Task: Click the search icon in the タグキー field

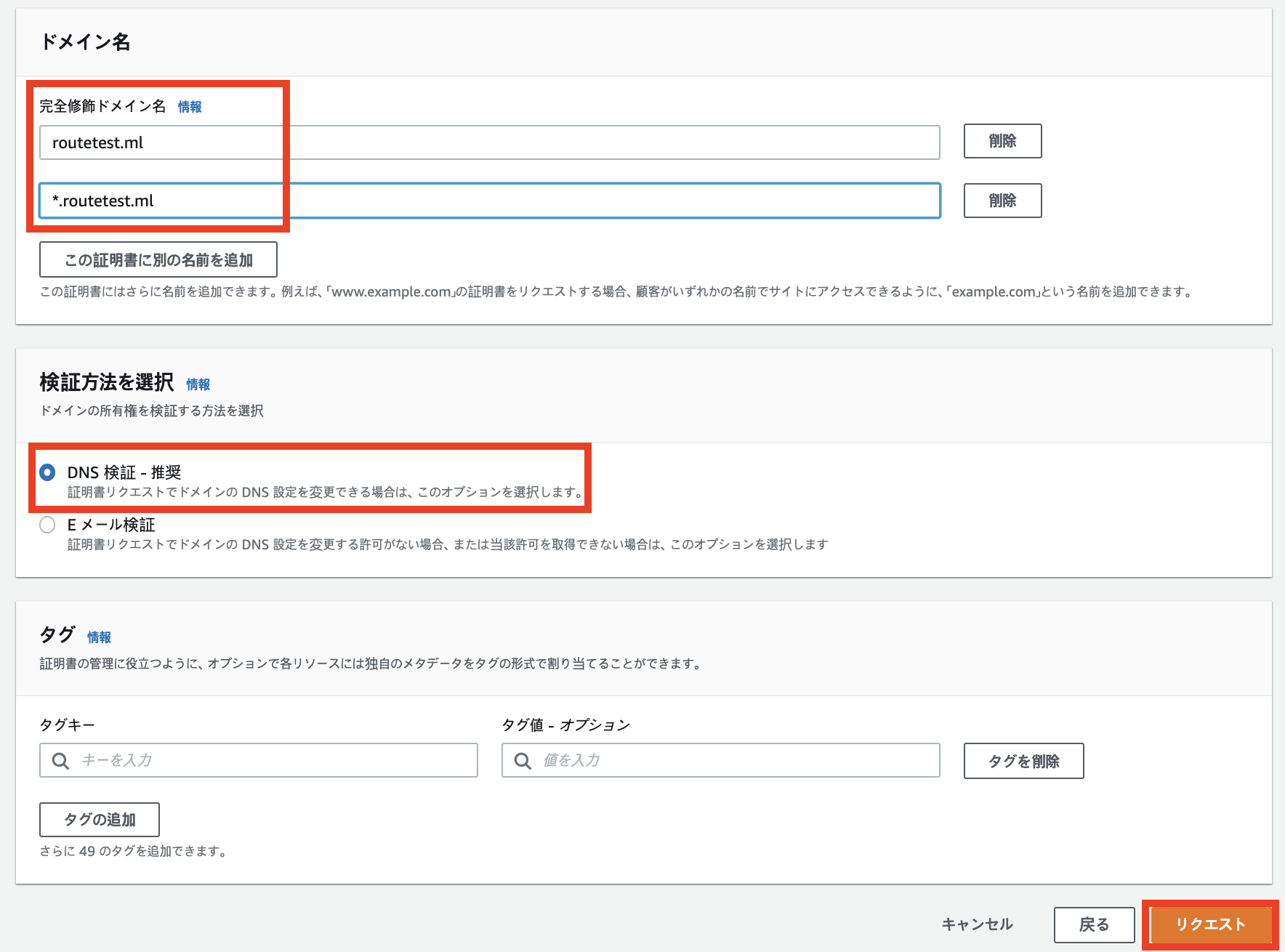Action: point(60,761)
